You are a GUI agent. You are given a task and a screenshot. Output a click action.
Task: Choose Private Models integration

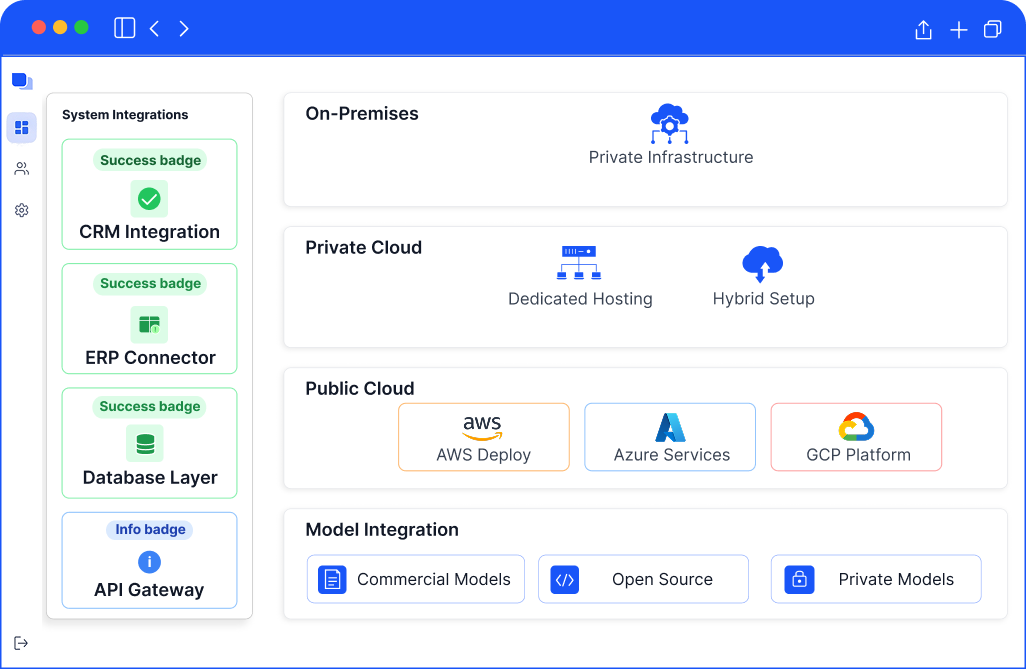pos(876,579)
